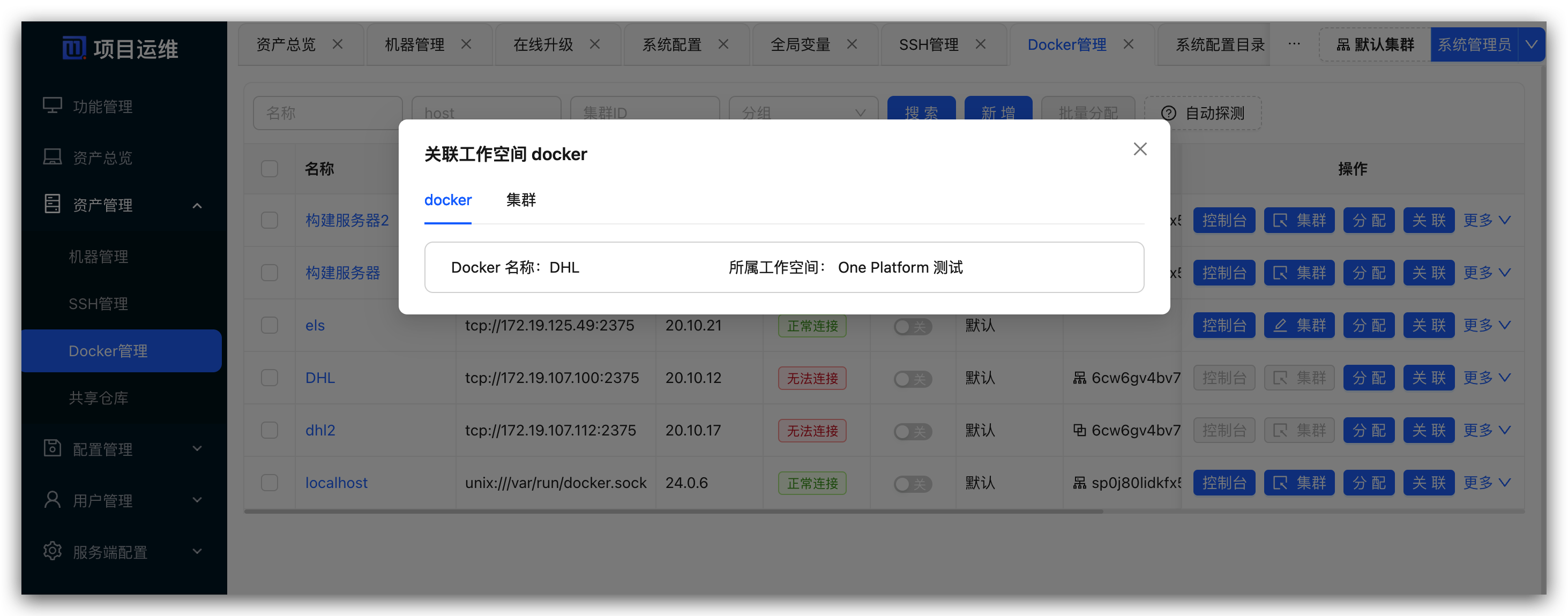This screenshot has width=1568, height=616.
Task: Click 关联 button in the dhl2 row
Action: tap(1428, 430)
